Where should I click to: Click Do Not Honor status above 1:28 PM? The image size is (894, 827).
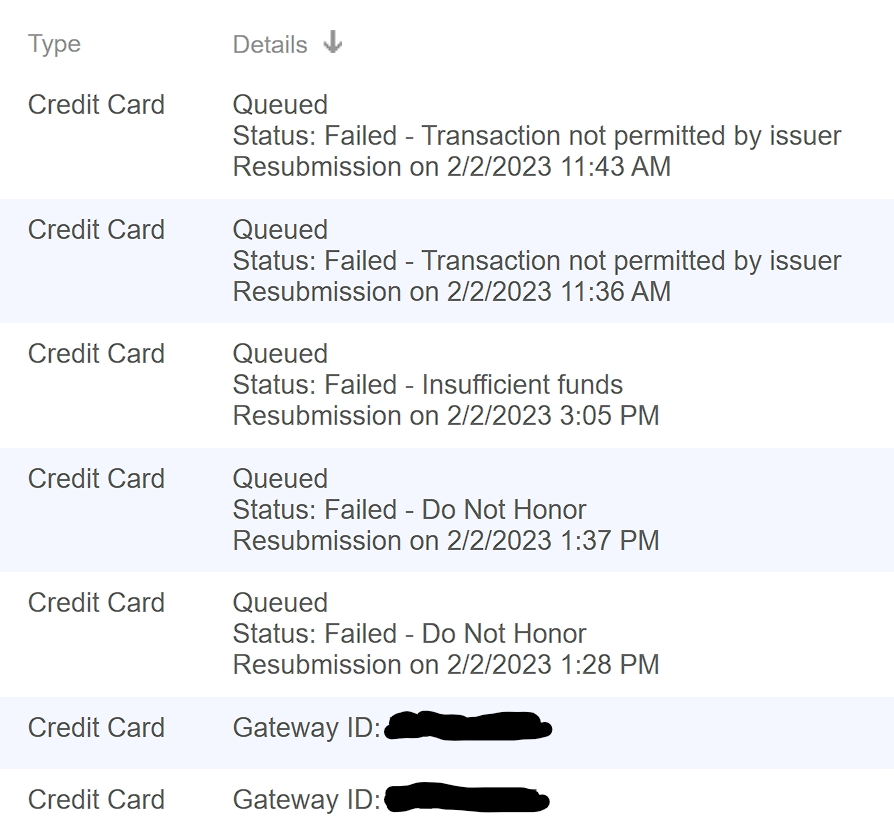click(409, 634)
